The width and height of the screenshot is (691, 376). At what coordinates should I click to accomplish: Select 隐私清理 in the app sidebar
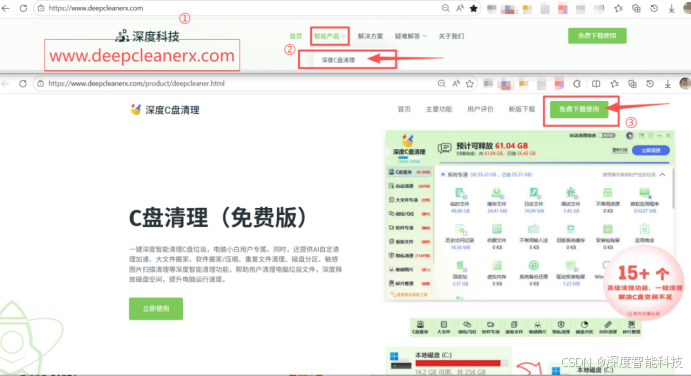(x=409, y=255)
